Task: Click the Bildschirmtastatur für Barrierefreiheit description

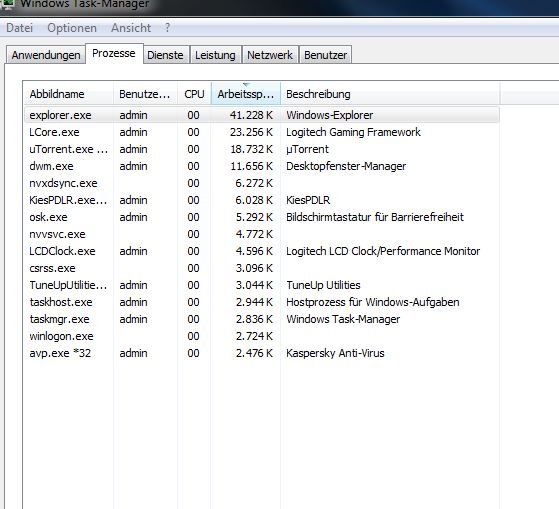Action: [375, 217]
